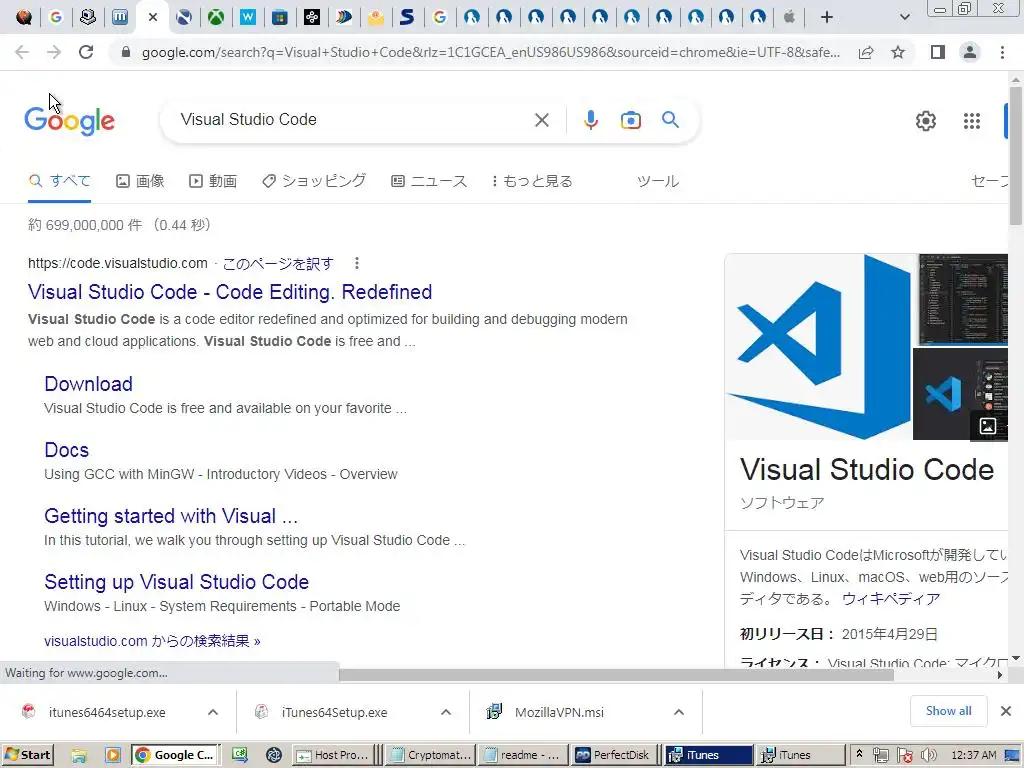
Task: Open Chrome's three-dot menu
Action: click(1002, 52)
